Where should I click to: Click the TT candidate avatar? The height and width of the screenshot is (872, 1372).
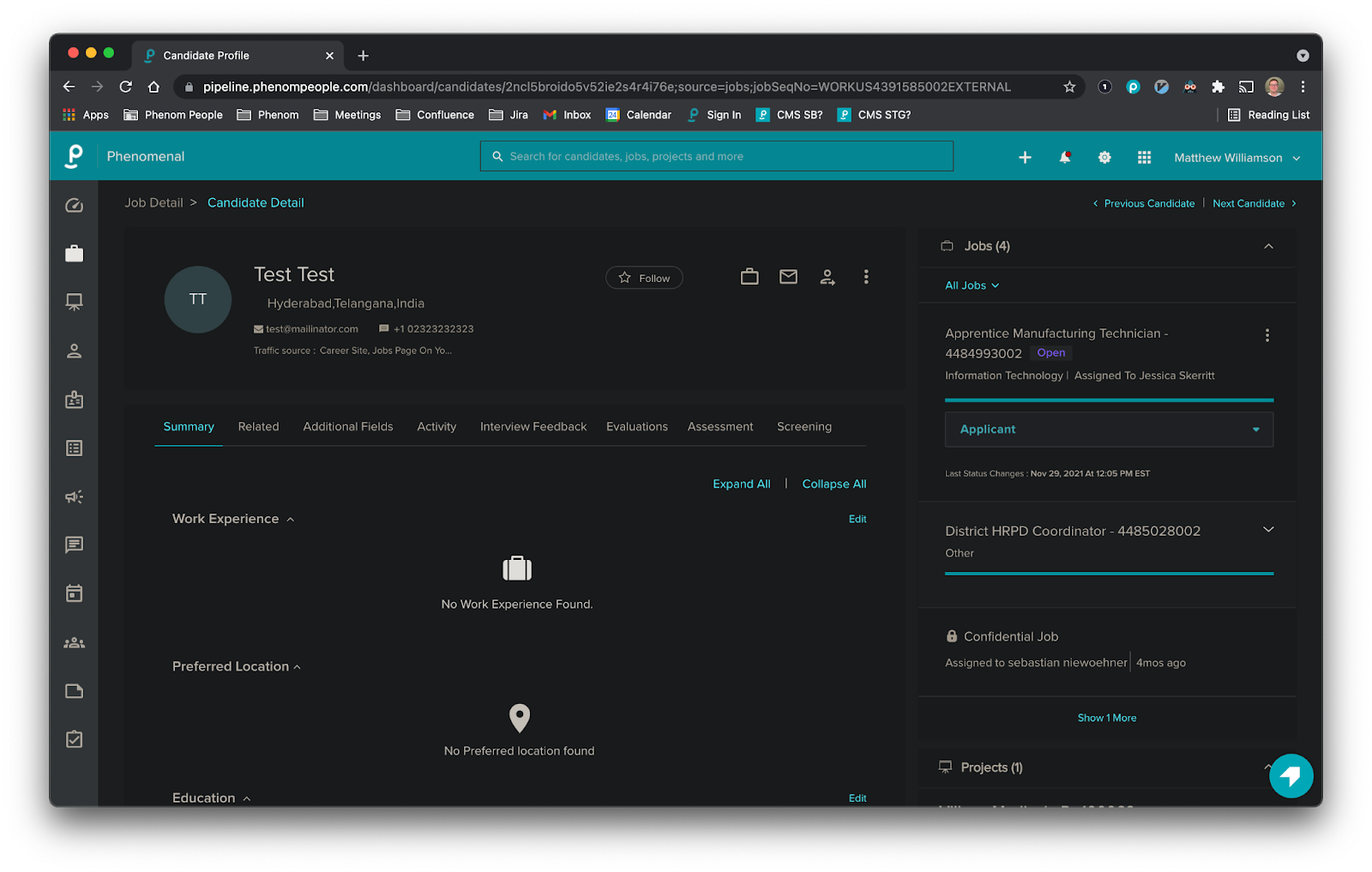click(x=198, y=299)
